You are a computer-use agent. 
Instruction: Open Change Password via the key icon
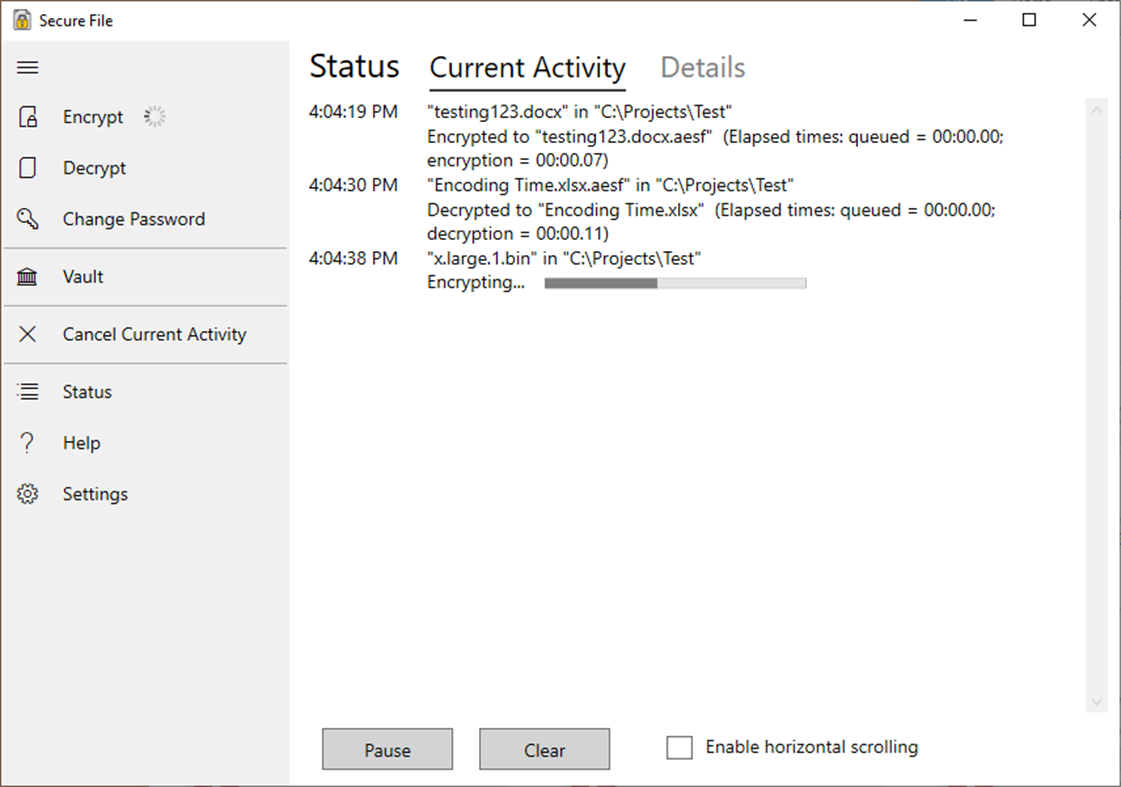click(27, 219)
